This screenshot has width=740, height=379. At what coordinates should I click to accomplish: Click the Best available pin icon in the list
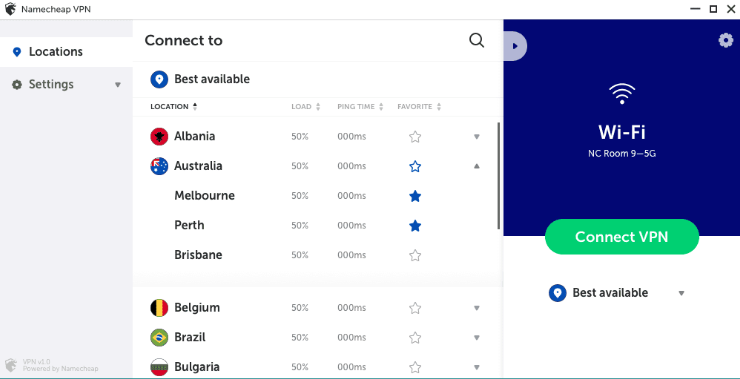coord(159,79)
